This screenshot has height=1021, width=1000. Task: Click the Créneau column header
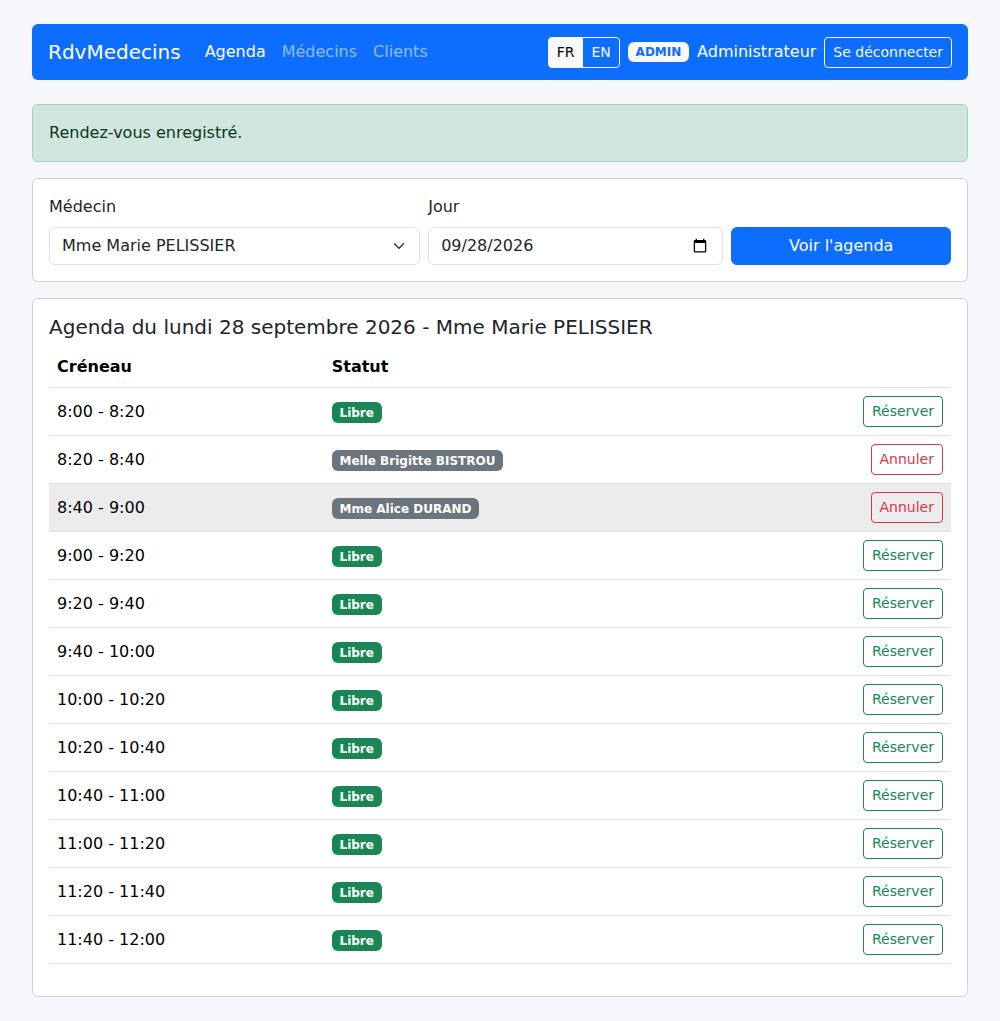(x=94, y=367)
